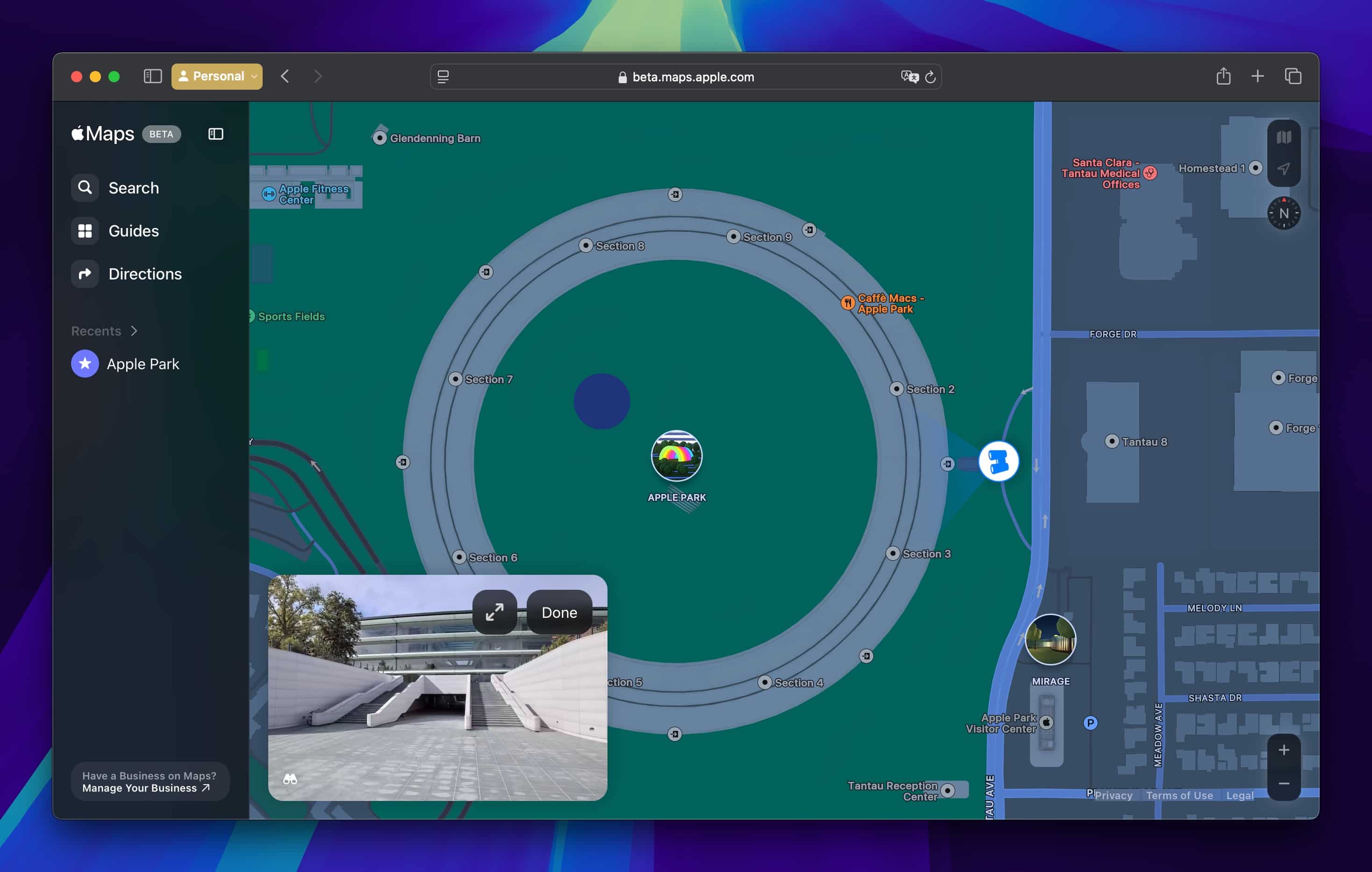
Task: Open a new Safari tab
Action: (1257, 76)
